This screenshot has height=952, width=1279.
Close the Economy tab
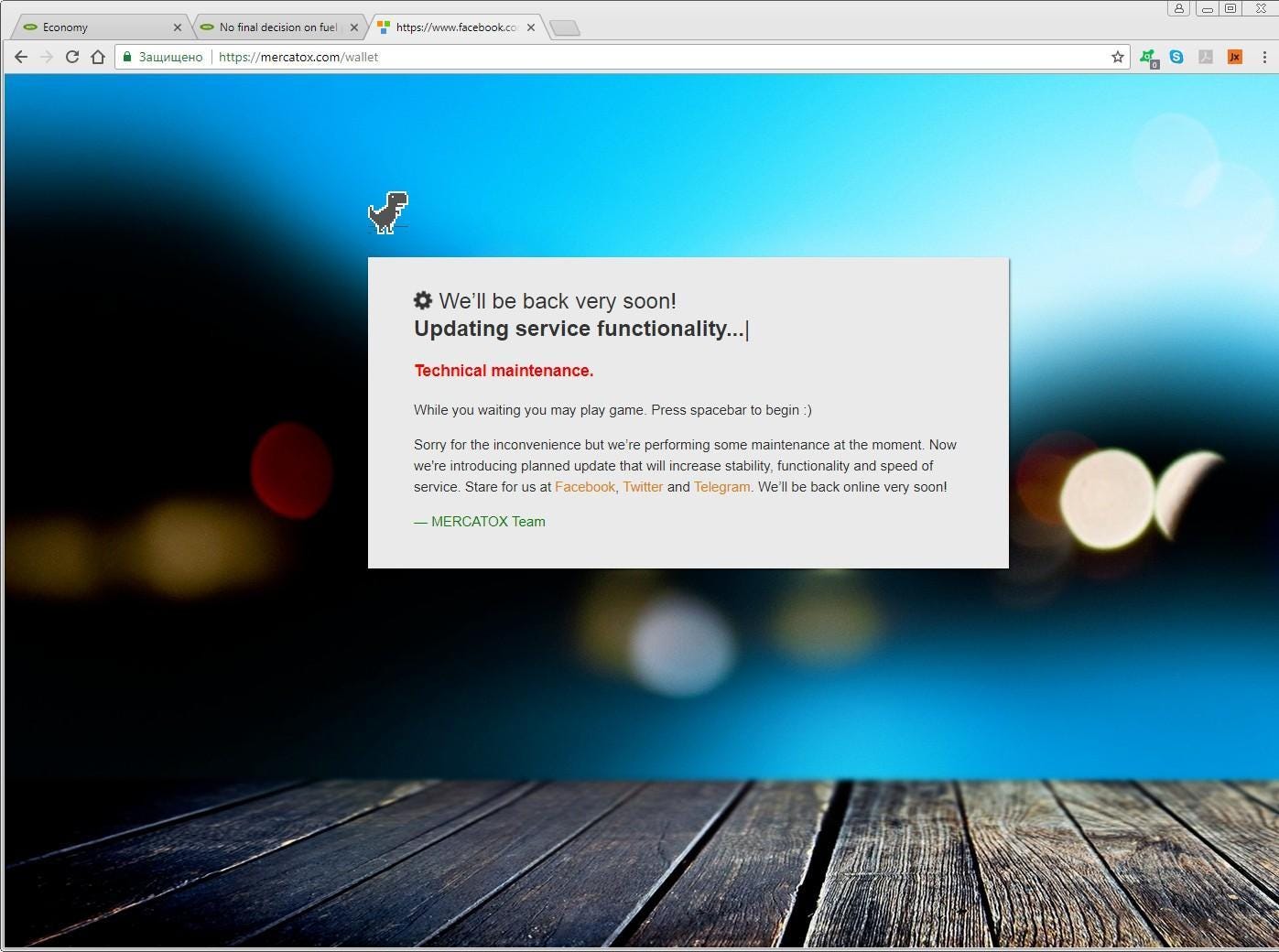pos(178,27)
